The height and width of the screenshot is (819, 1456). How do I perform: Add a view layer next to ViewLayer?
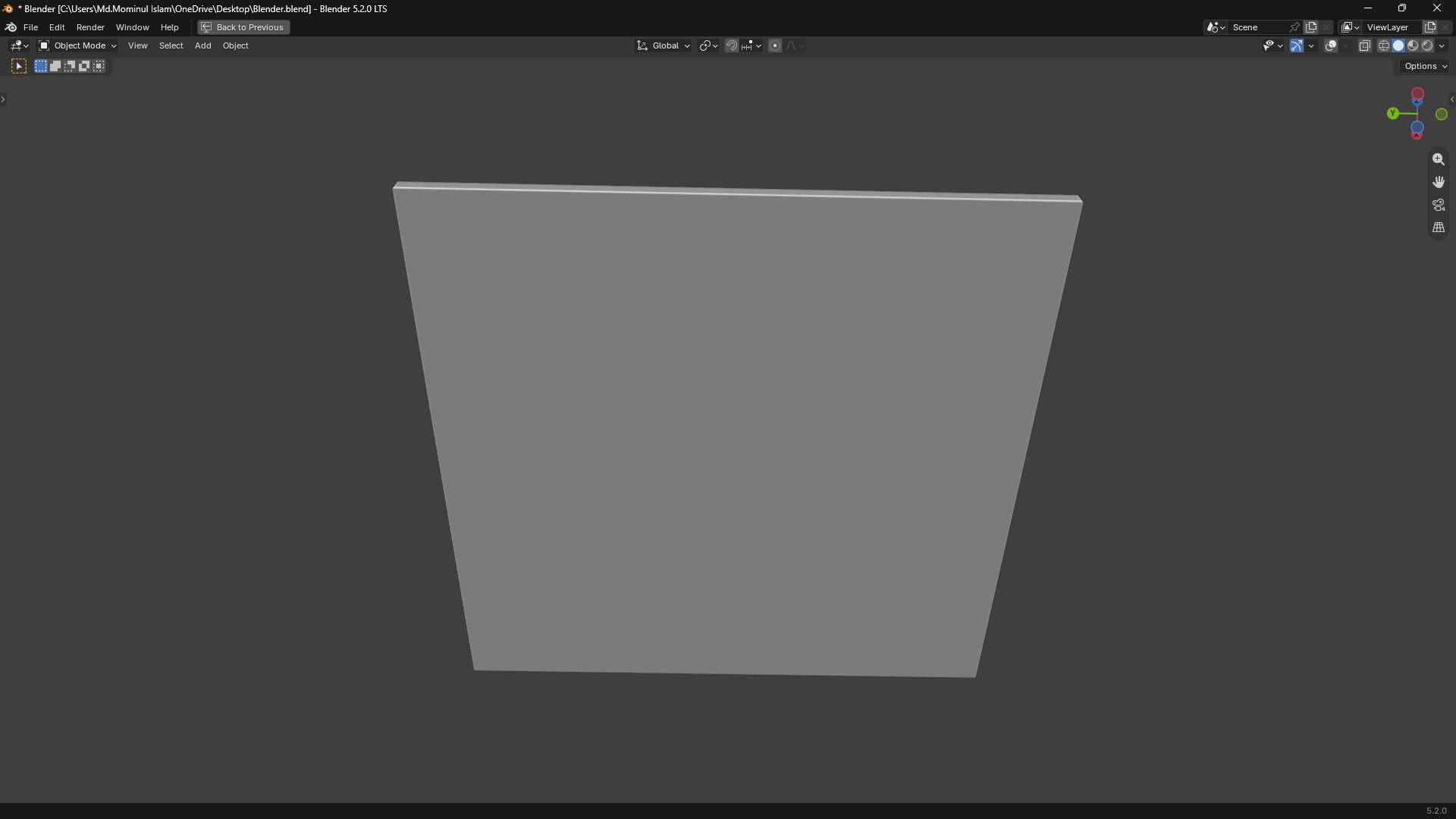(x=1430, y=27)
